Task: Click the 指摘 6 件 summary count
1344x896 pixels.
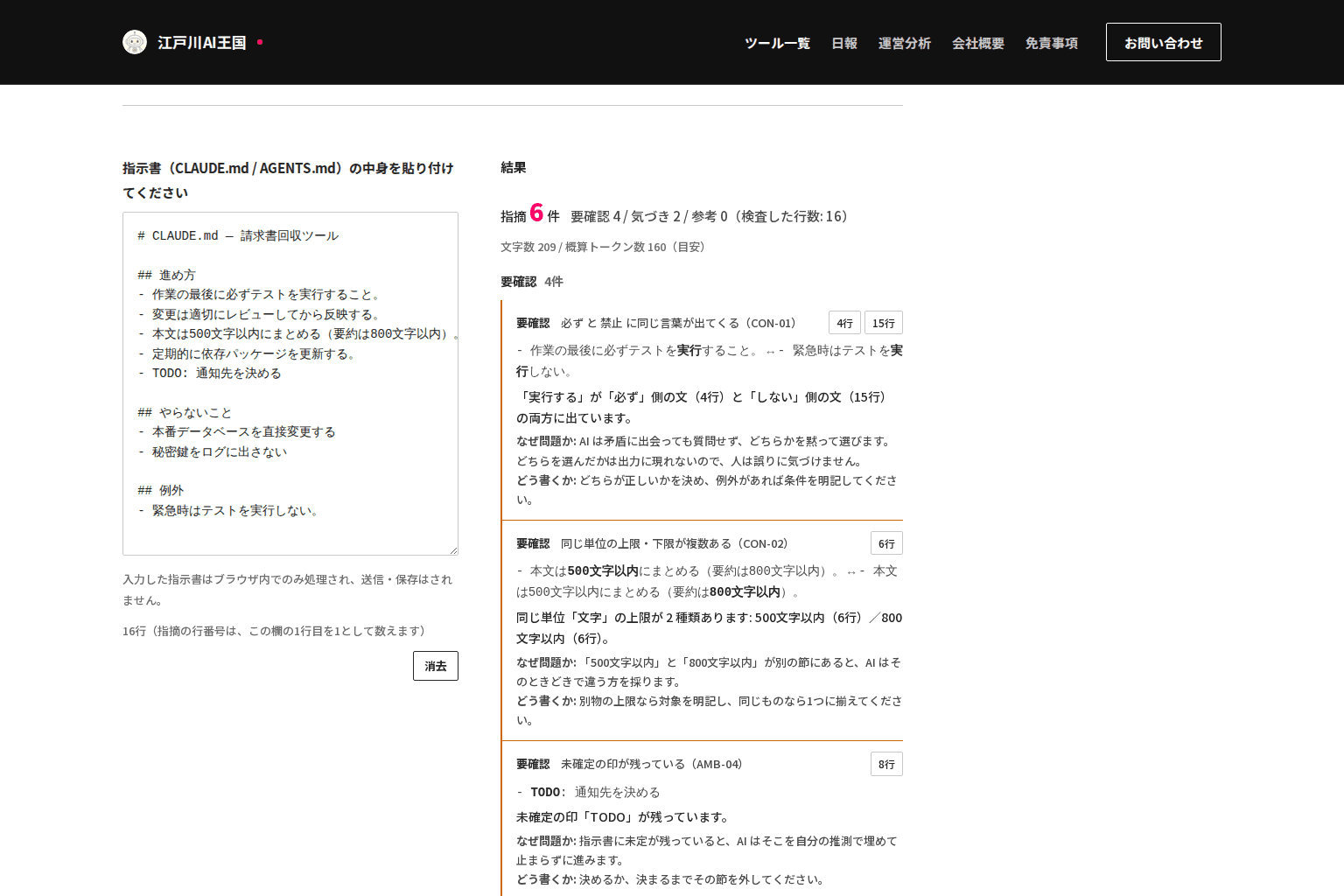Action: [x=530, y=213]
